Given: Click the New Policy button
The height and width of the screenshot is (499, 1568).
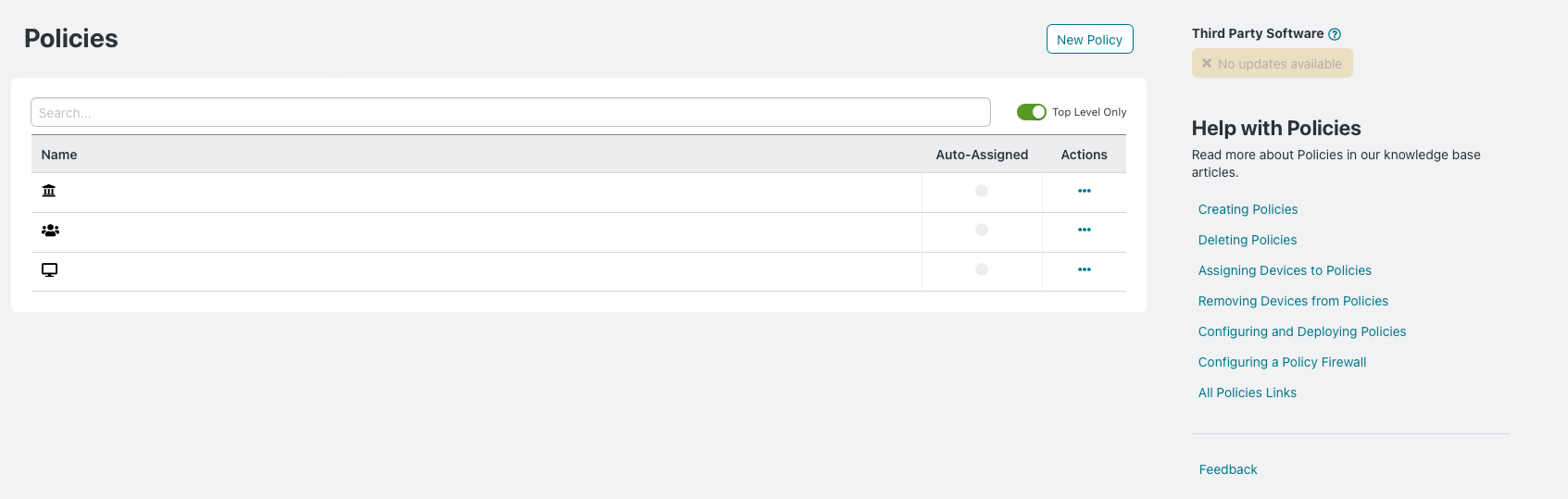Looking at the screenshot, I should point(1089,39).
